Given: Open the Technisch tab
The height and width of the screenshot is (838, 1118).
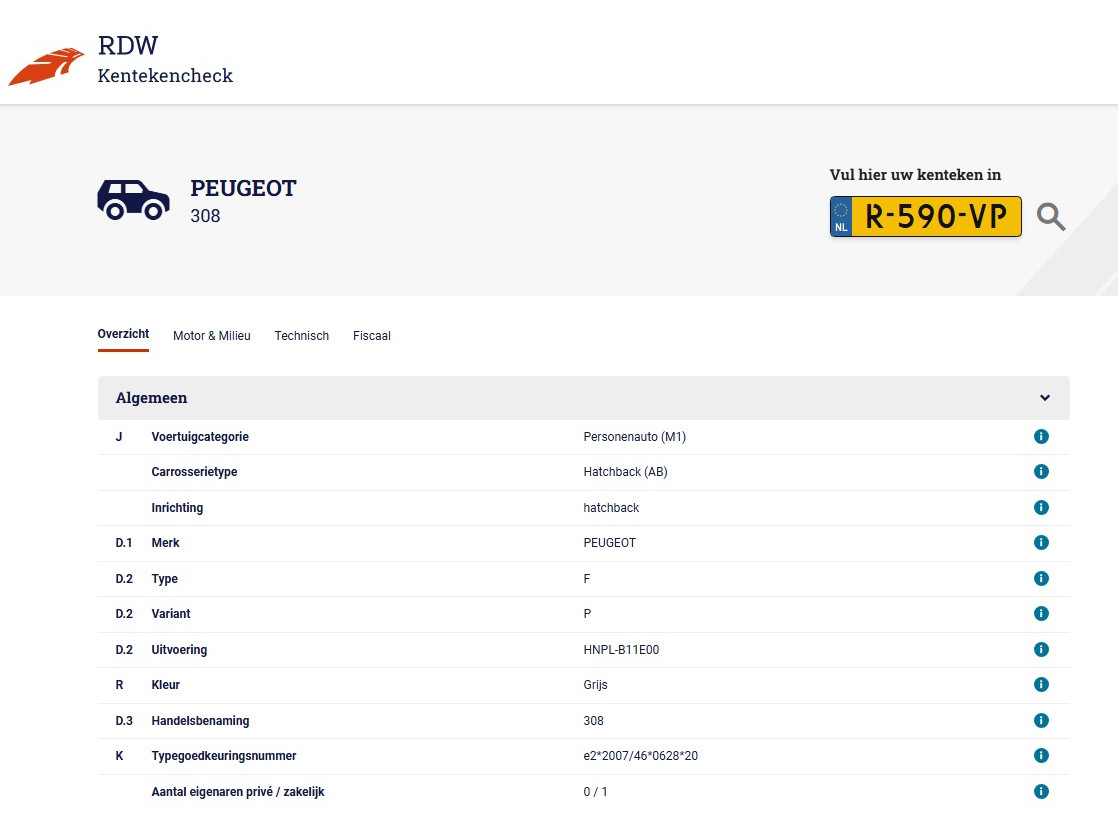Looking at the screenshot, I should click(x=302, y=336).
